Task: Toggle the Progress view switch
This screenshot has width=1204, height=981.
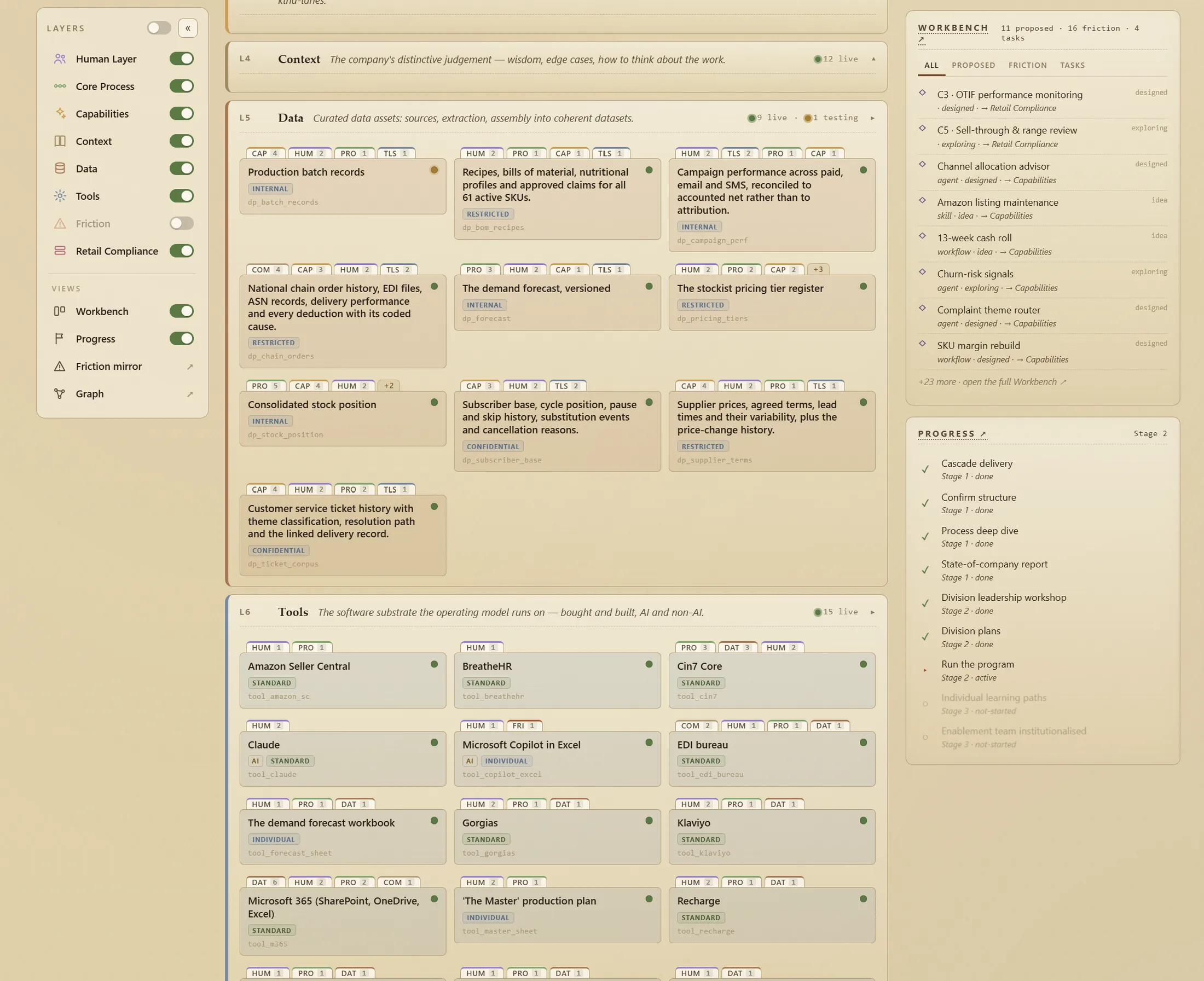Action: point(182,339)
